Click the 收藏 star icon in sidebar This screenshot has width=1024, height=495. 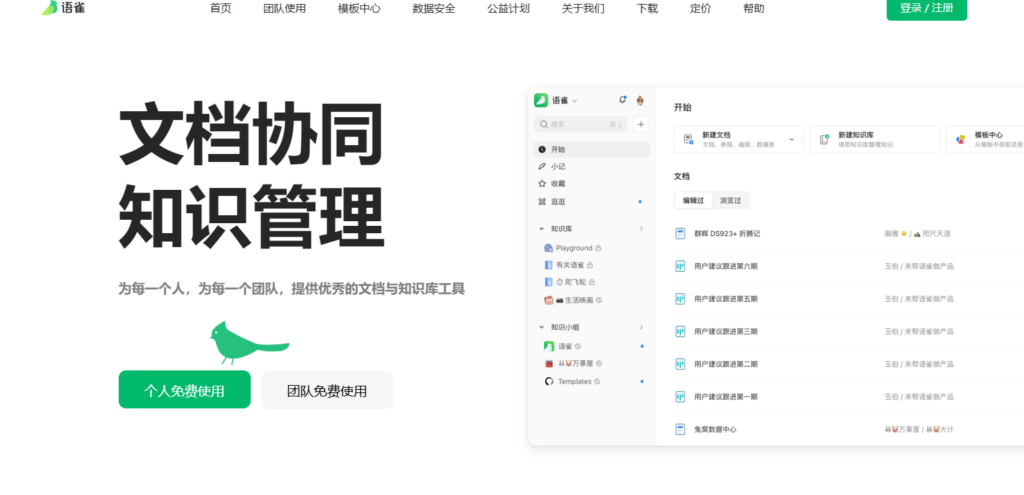(x=542, y=184)
